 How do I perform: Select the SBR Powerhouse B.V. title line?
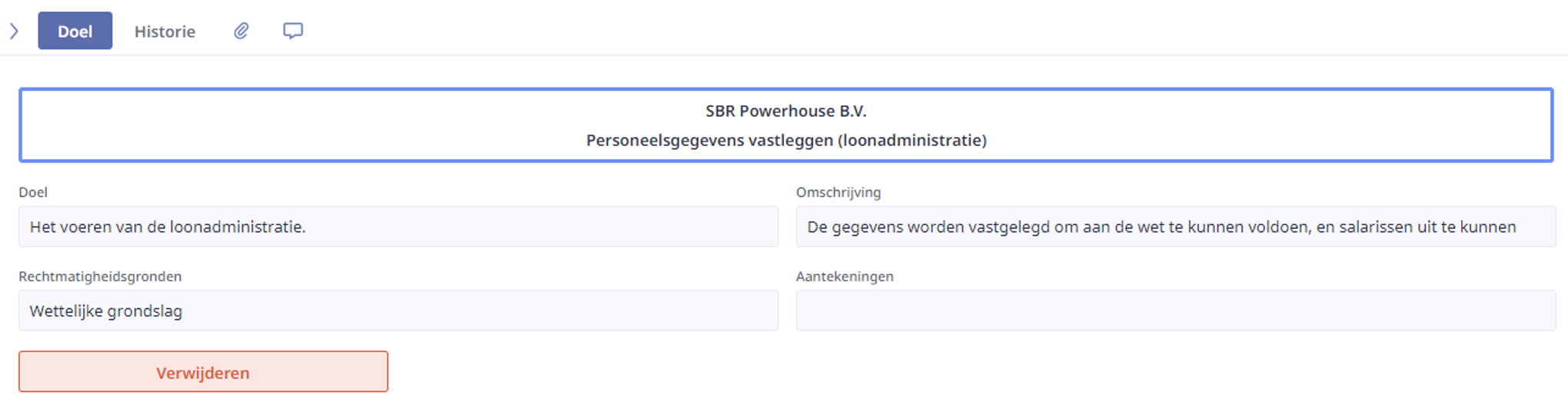click(786, 111)
